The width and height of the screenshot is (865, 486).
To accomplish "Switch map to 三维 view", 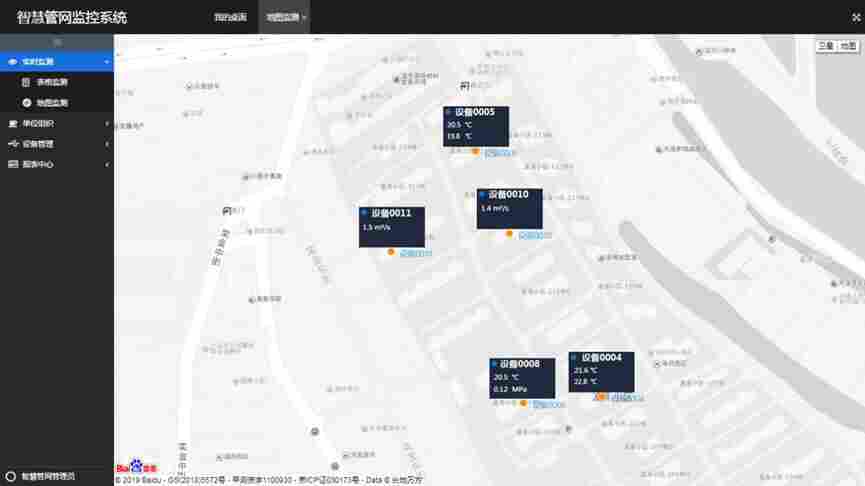I will tap(825, 46).
